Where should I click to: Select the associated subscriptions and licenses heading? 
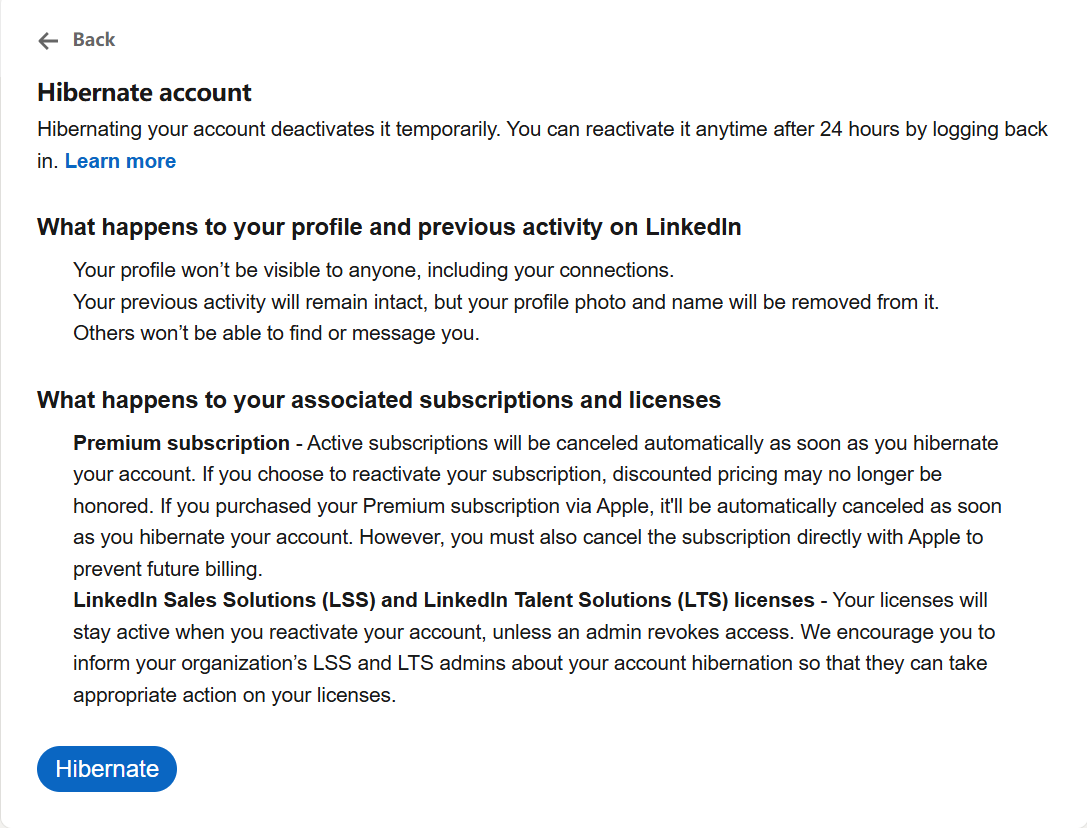point(379,400)
